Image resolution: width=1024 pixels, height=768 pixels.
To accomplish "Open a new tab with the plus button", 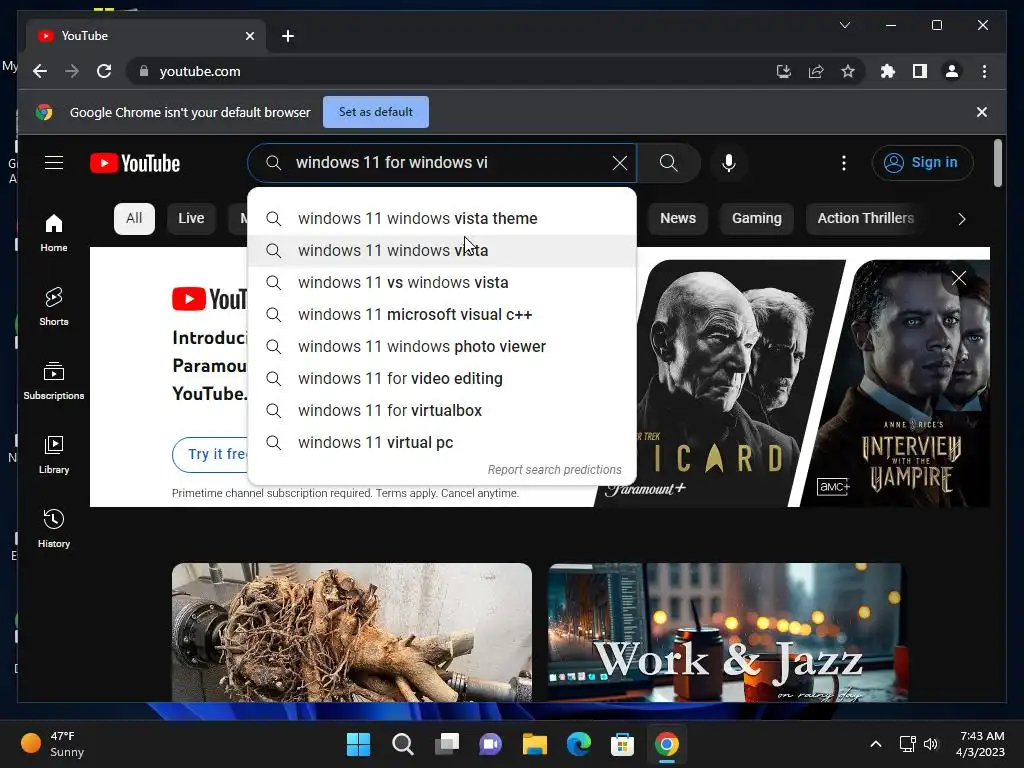I will (x=288, y=36).
